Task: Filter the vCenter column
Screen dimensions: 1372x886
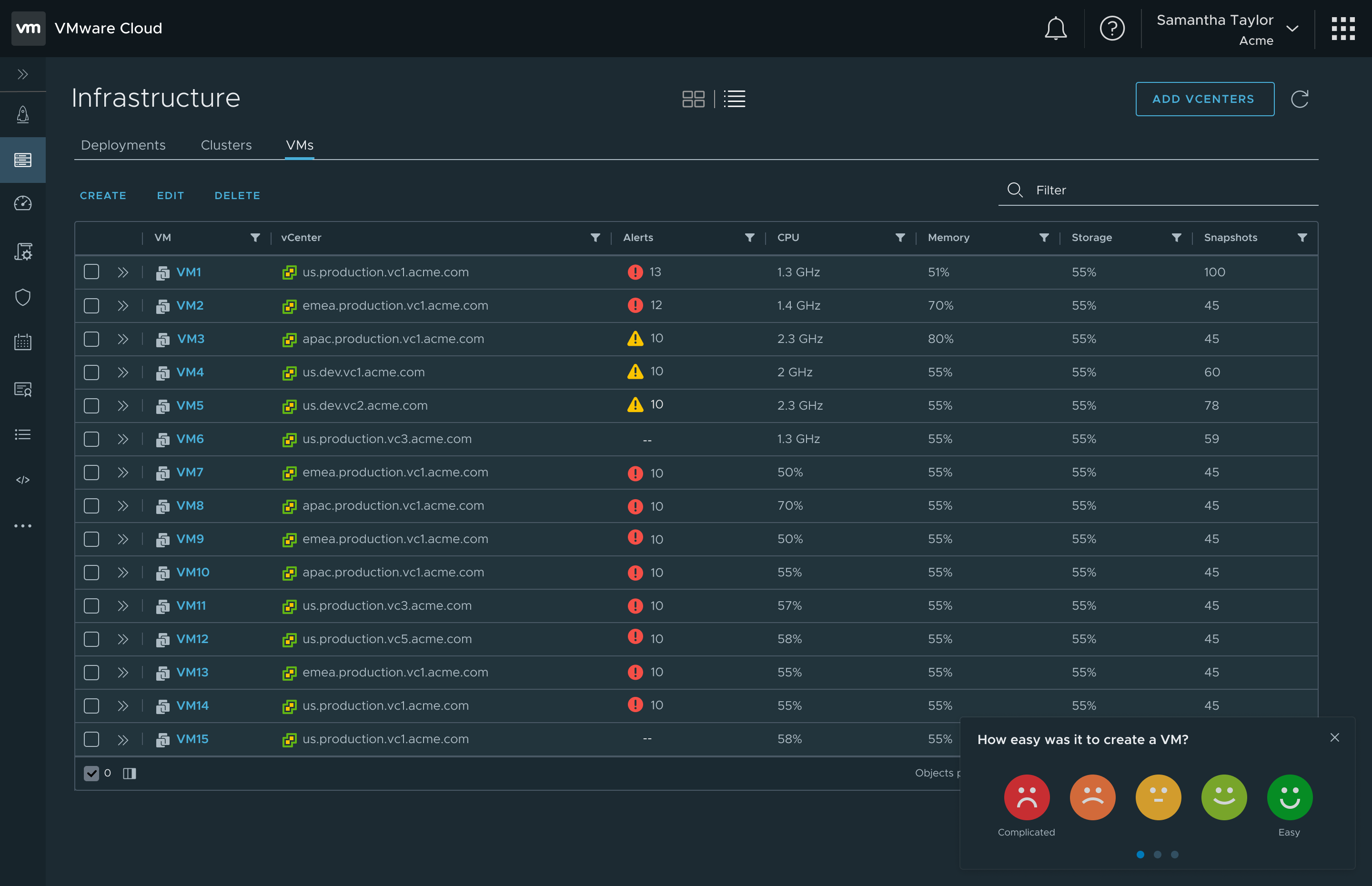Action: (595, 238)
